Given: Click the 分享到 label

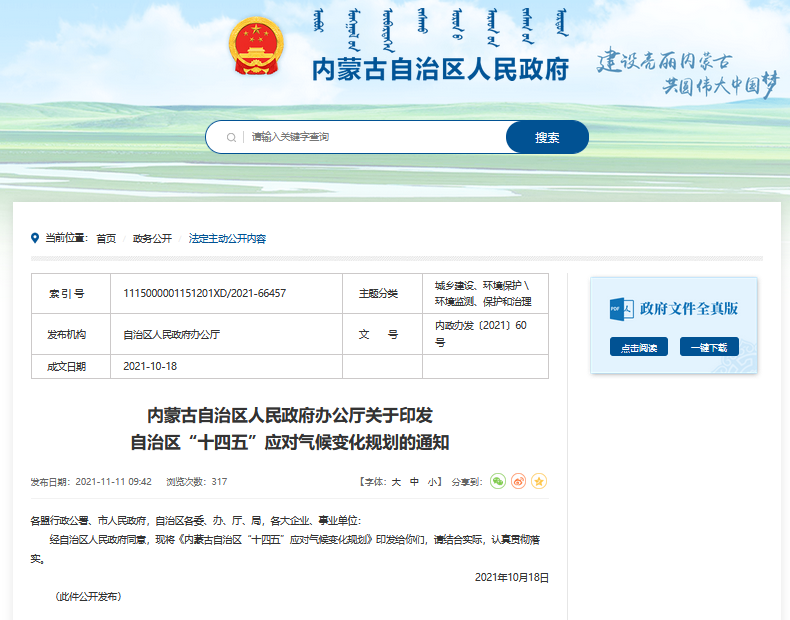Looking at the screenshot, I should [467, 482].
